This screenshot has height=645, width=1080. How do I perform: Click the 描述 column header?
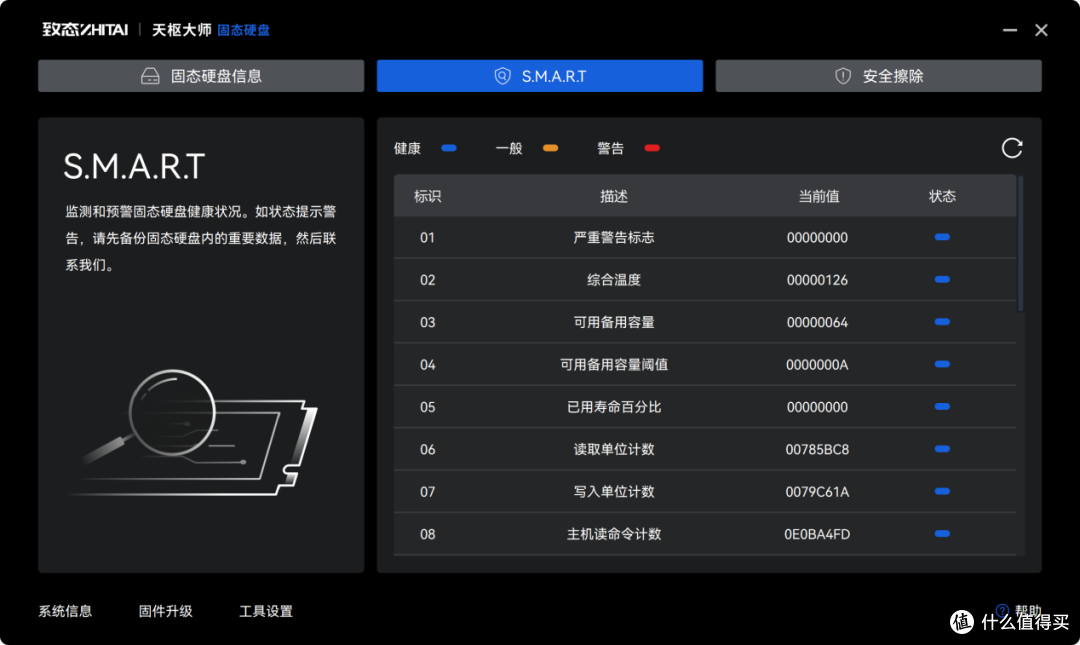614,196
